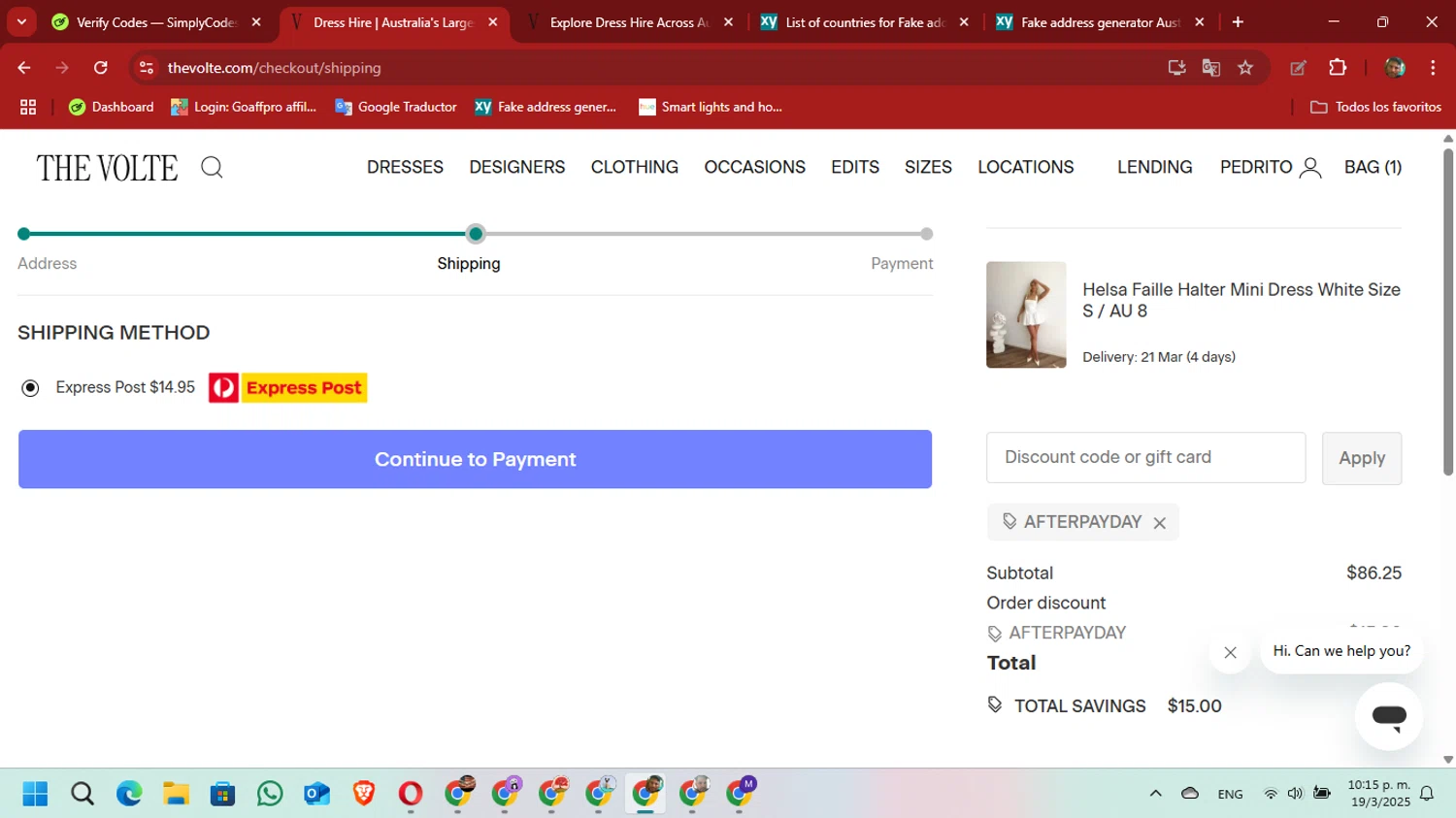Screen dimensions: 1456x818
Task: Click the Shipping step progress marker
Action: 476,234
